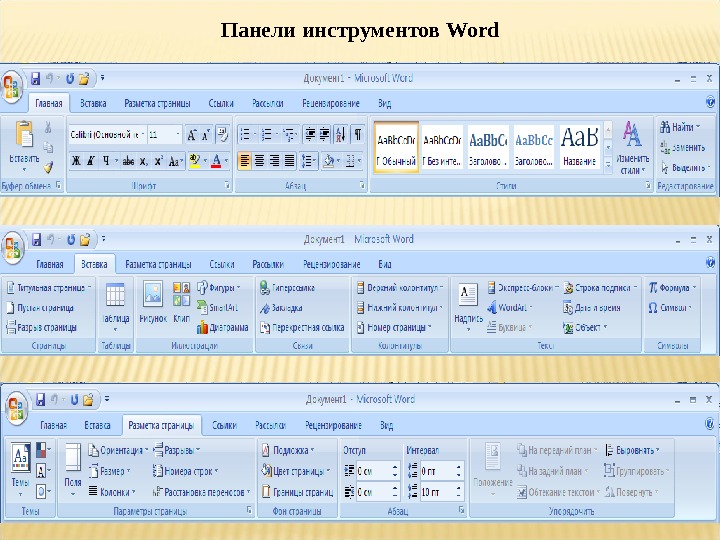Open the Шрифт group dialog launcher

[227, 185]
